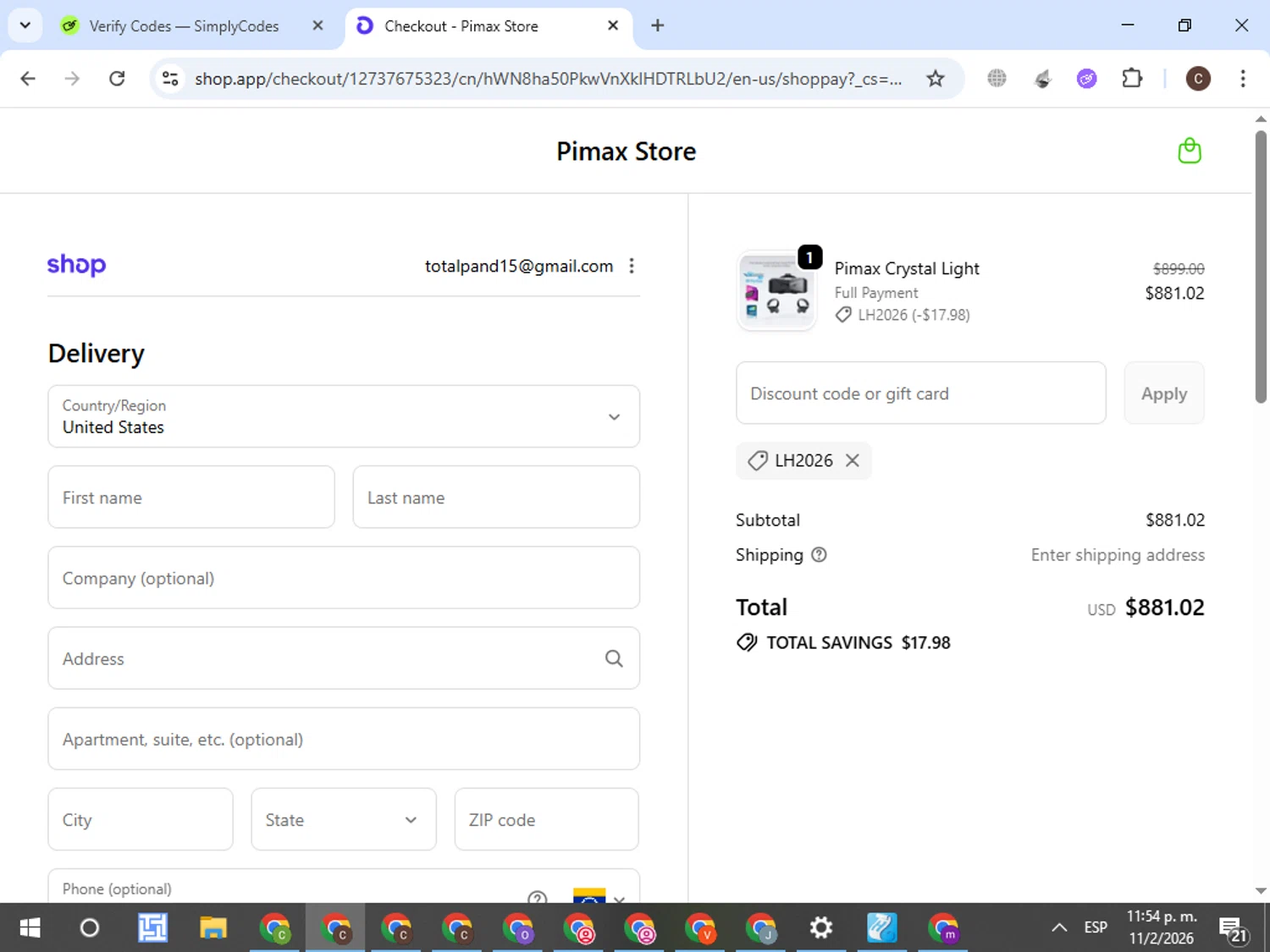
Task: Click the search magnifier in Address field
Action: 614,658
